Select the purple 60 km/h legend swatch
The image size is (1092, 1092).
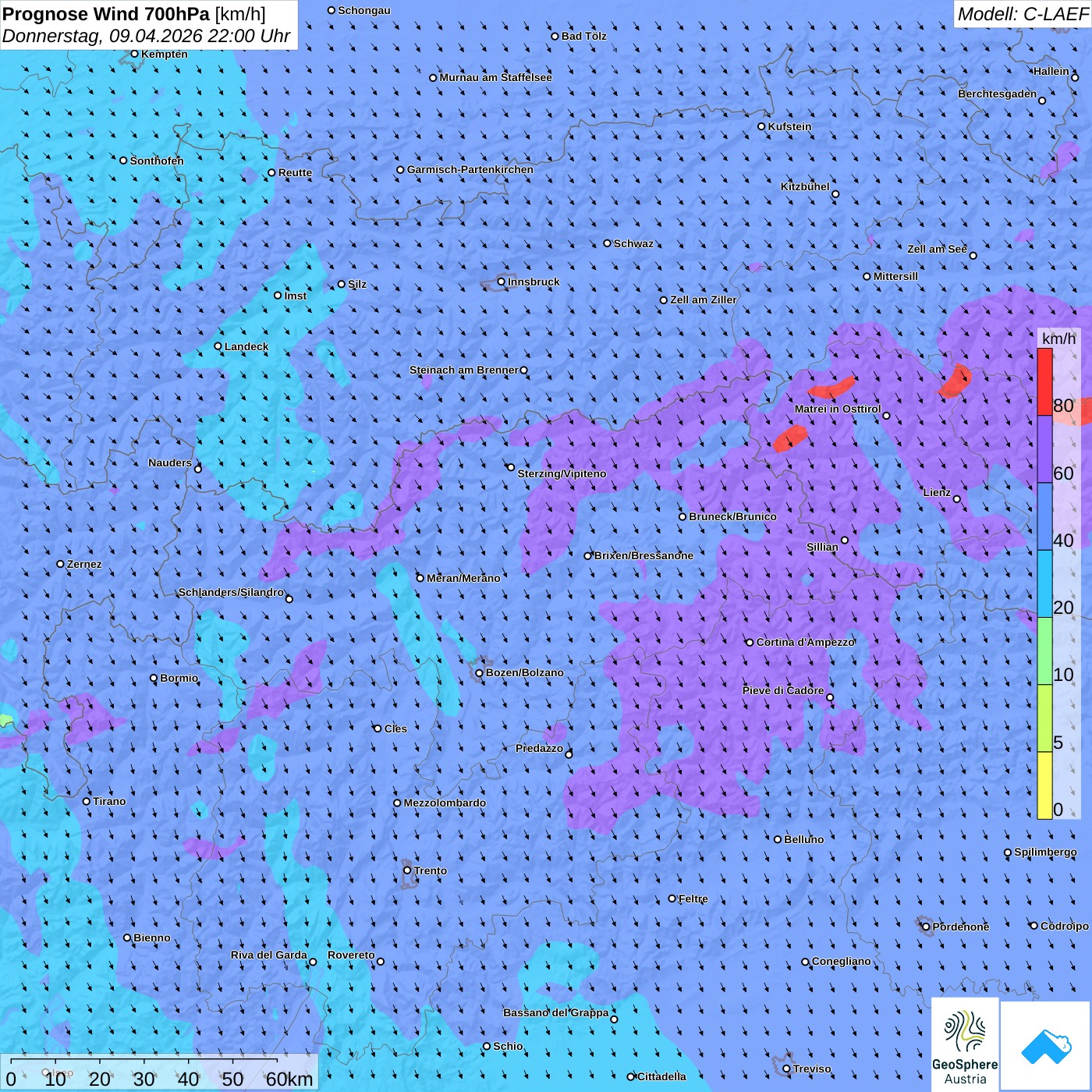coord(1044,449)
